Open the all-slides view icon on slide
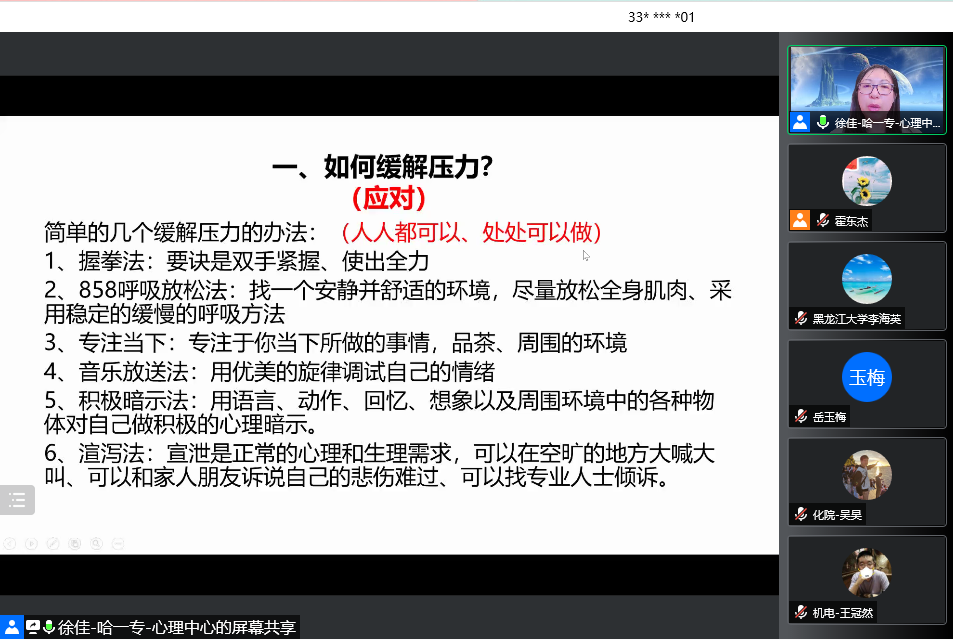This screenshot has width=953, height=640. click(75, 544)
